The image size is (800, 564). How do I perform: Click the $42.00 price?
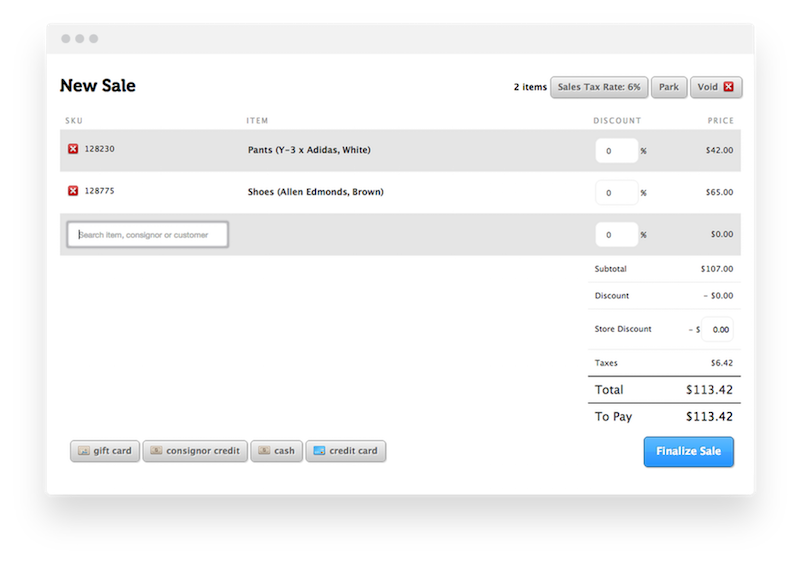719,150
